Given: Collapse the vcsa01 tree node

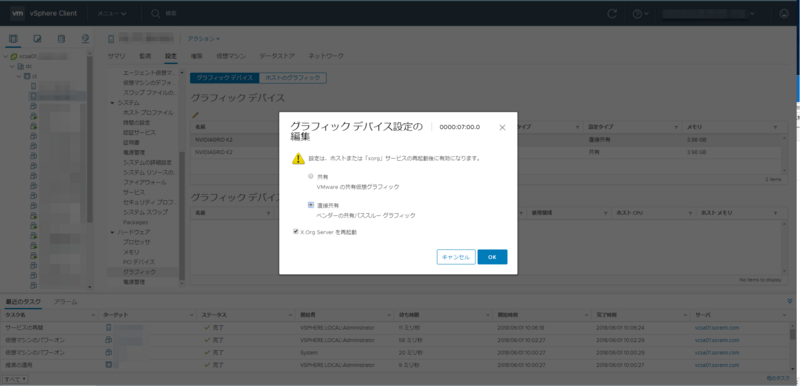Looking at the screenshot, I should [x=6, y=57].
